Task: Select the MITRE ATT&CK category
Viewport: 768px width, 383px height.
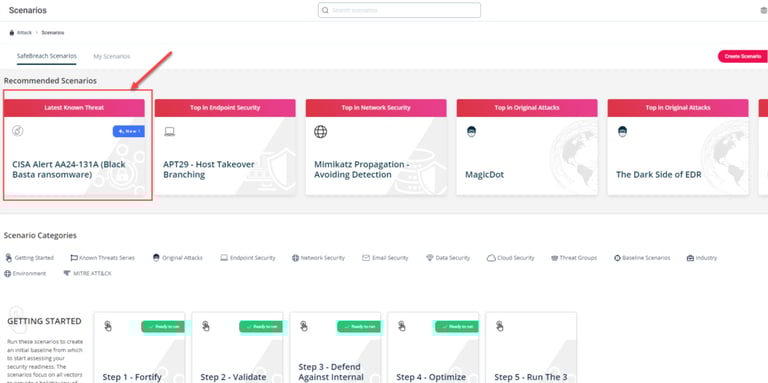Action: [87, 273]
